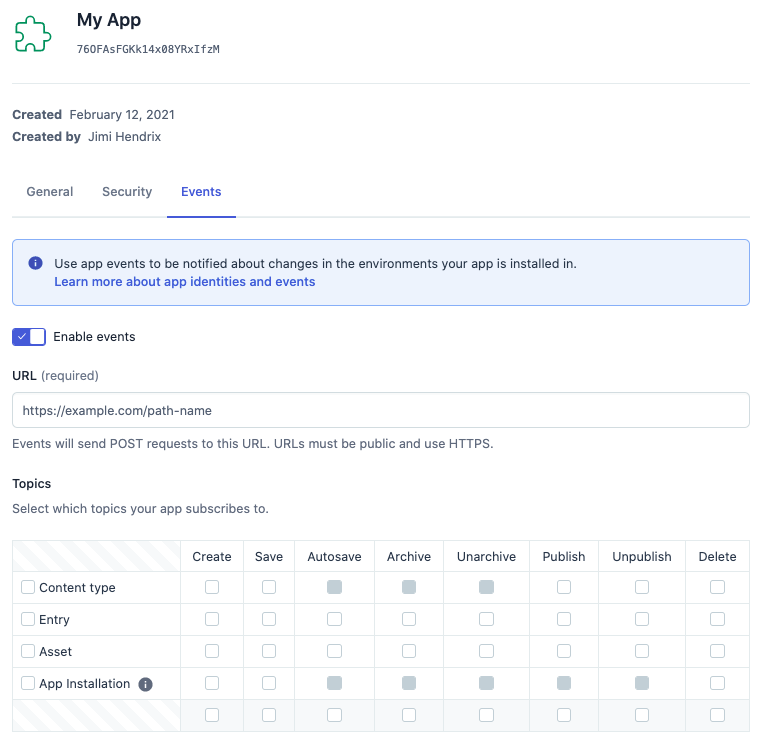Click the URL input field
766x749 pixels.
pos(381,410)
